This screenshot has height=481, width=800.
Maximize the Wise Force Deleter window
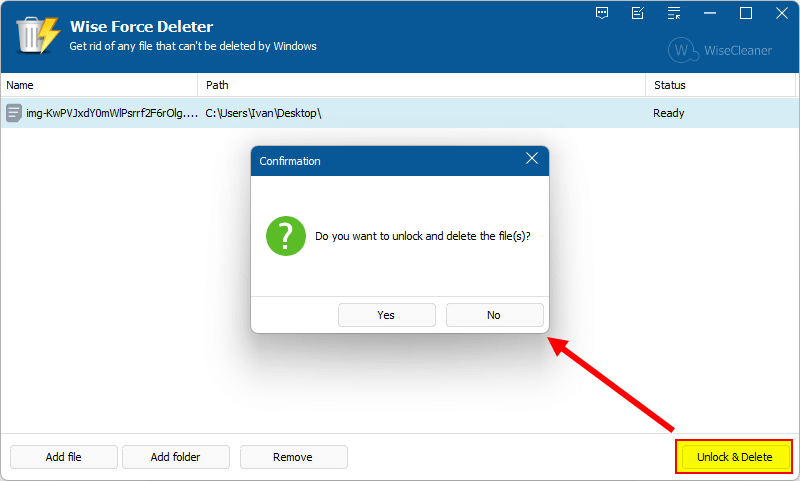click(x=745, y=13)
